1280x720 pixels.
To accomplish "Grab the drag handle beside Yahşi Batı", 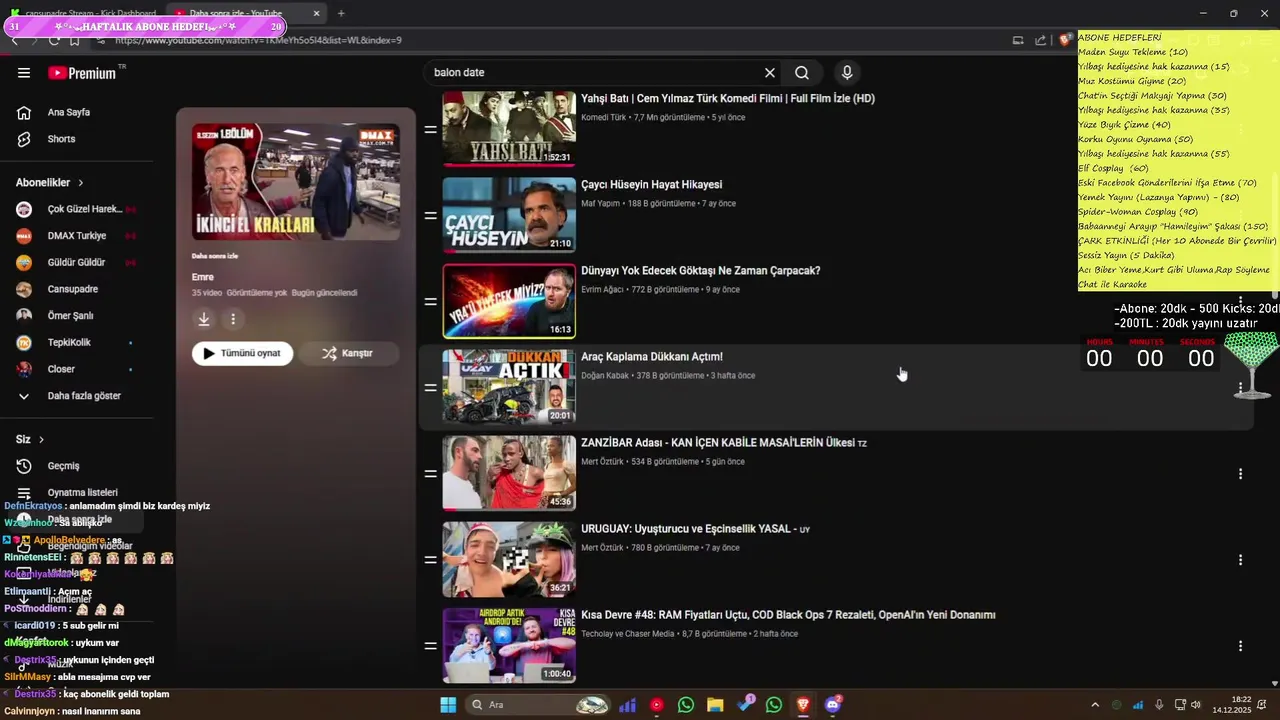I will [x=430, y=130].
